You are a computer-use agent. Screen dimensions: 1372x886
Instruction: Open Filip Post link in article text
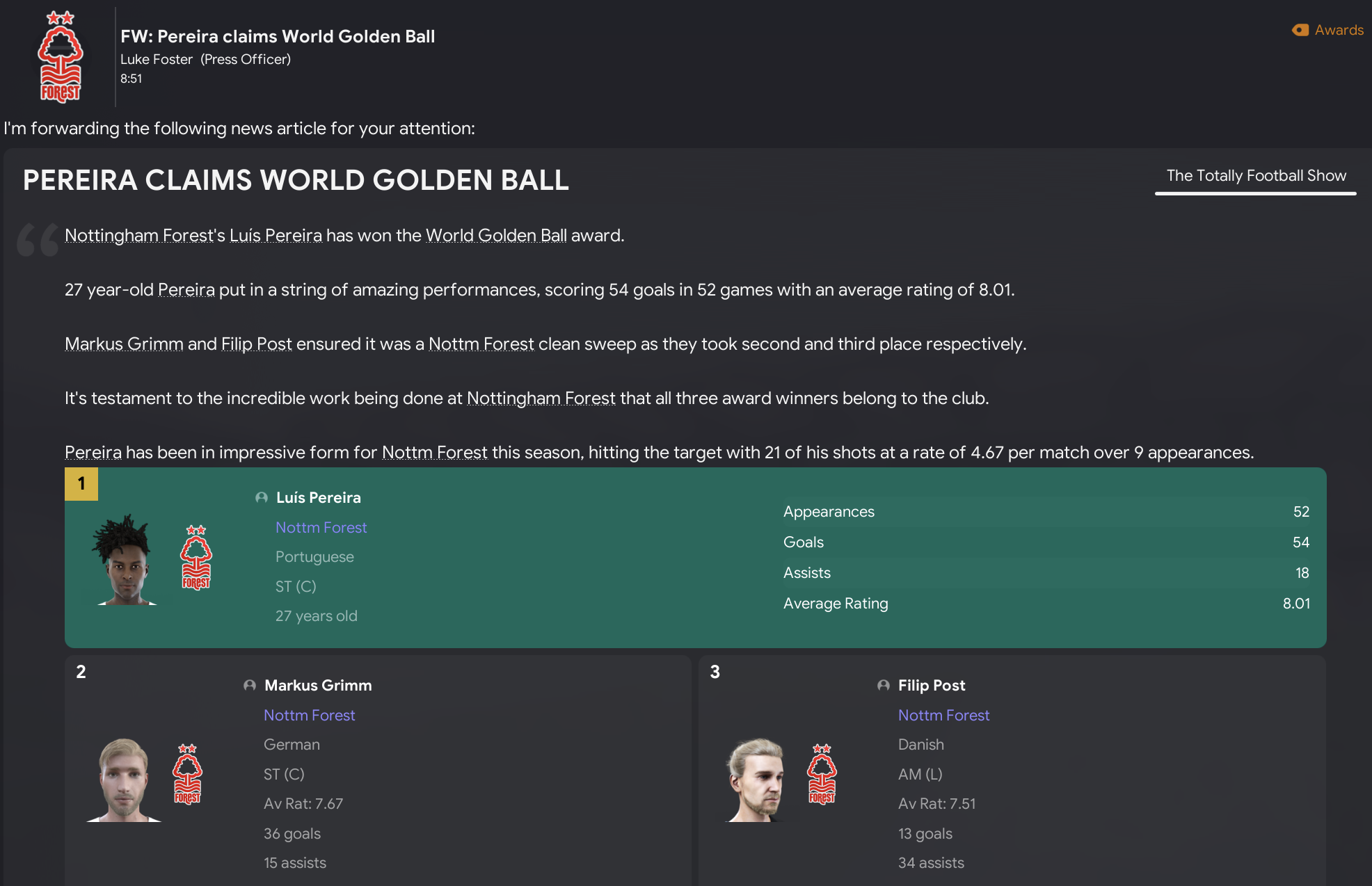point(256,344)
